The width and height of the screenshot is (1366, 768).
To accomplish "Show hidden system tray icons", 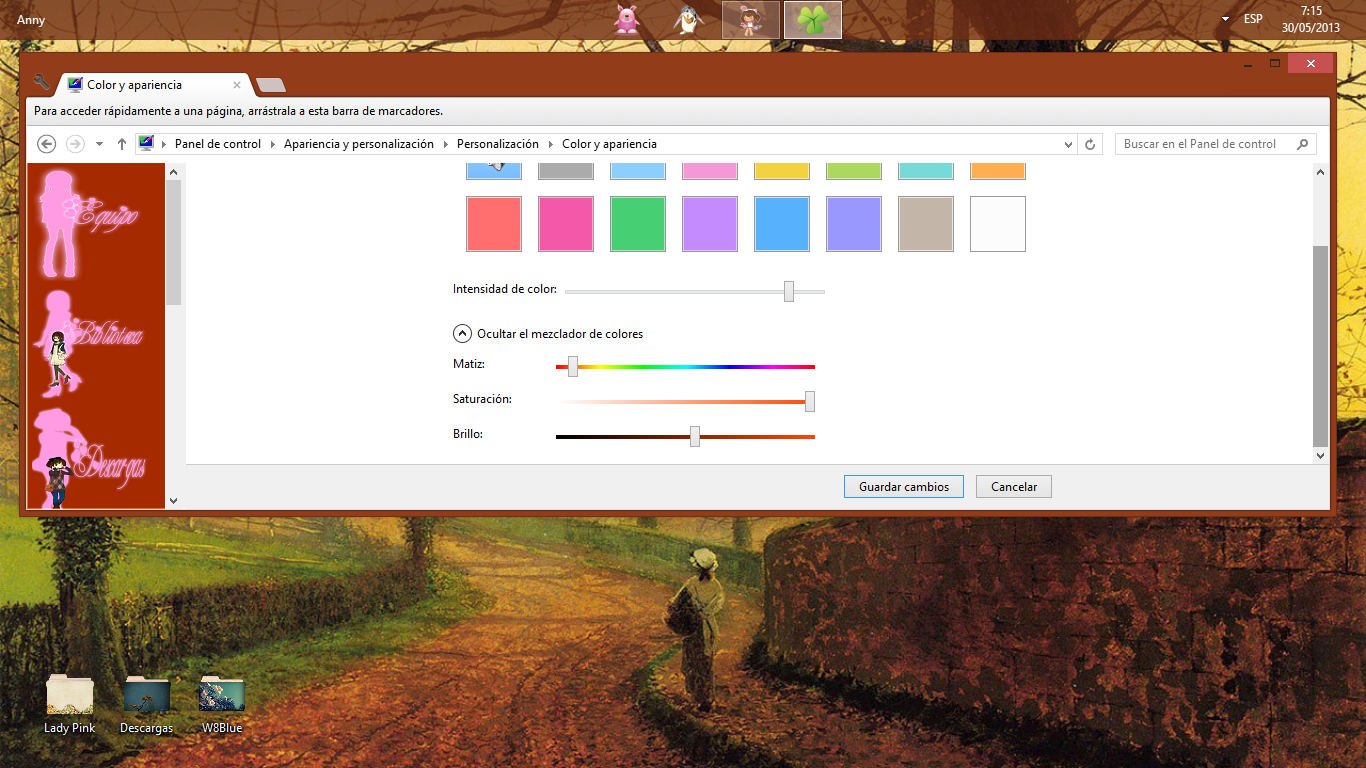I will [1226, 19].
